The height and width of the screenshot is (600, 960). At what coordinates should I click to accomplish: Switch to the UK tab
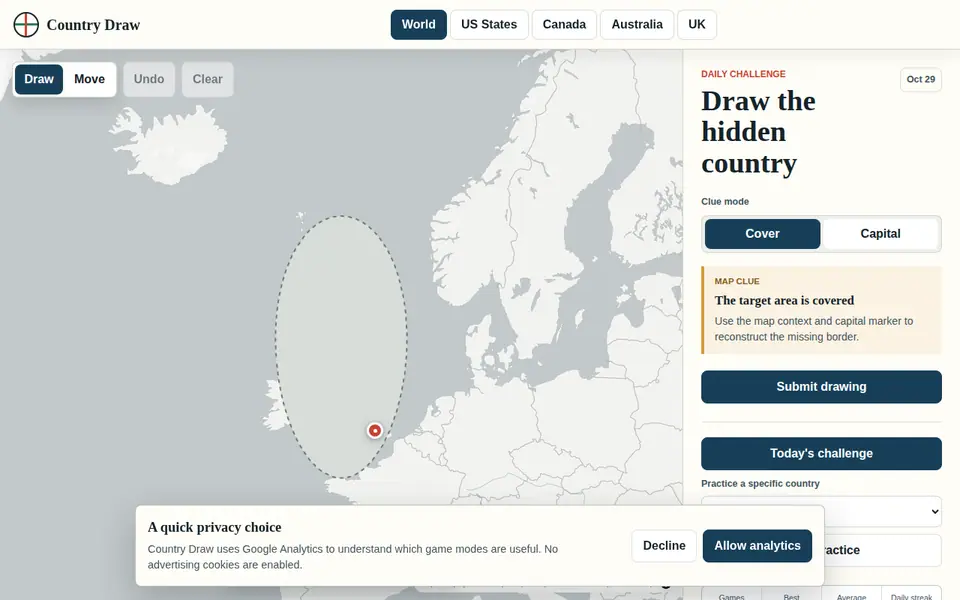point(697,24)
